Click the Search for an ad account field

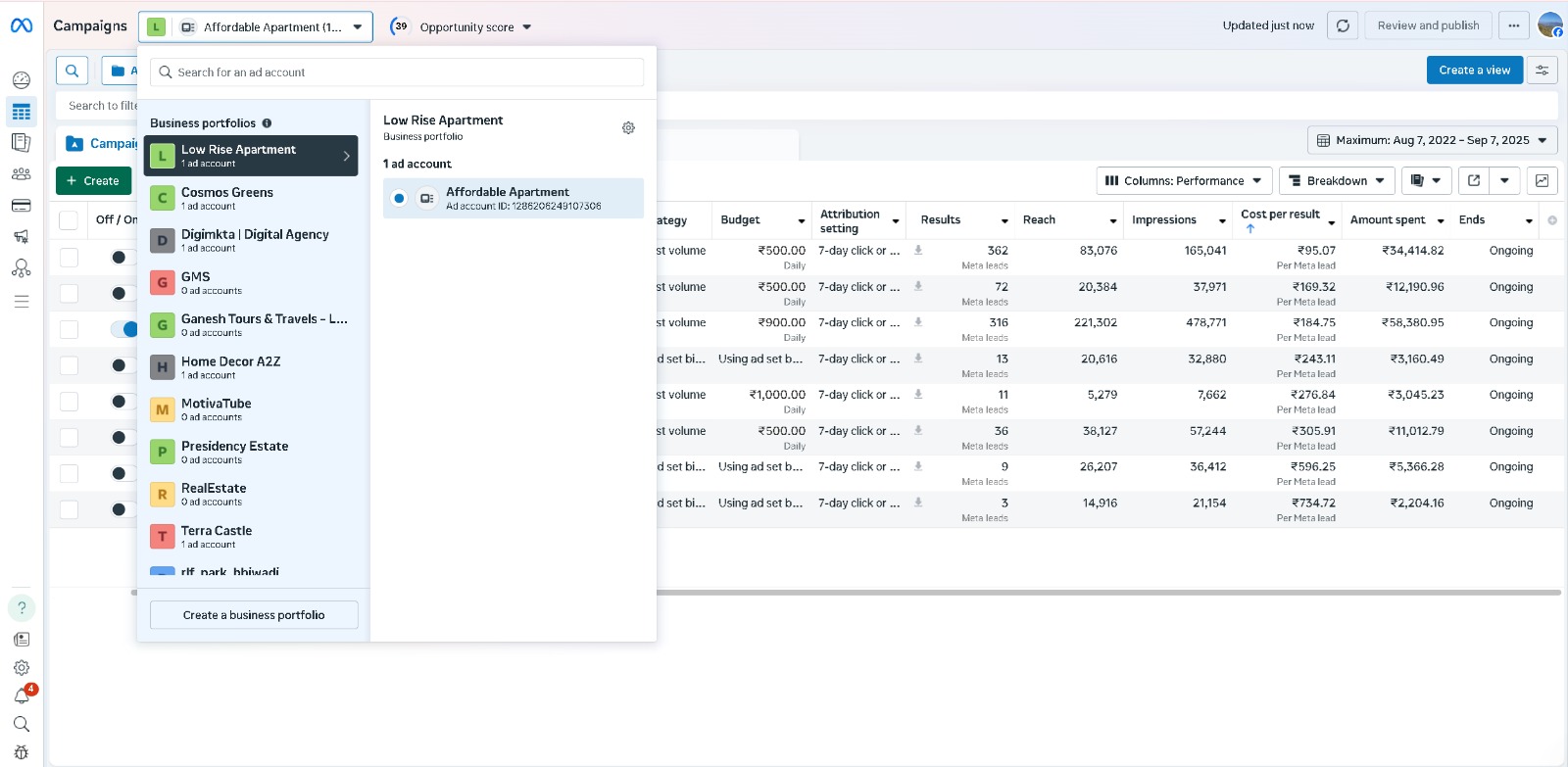coord(397,72)
